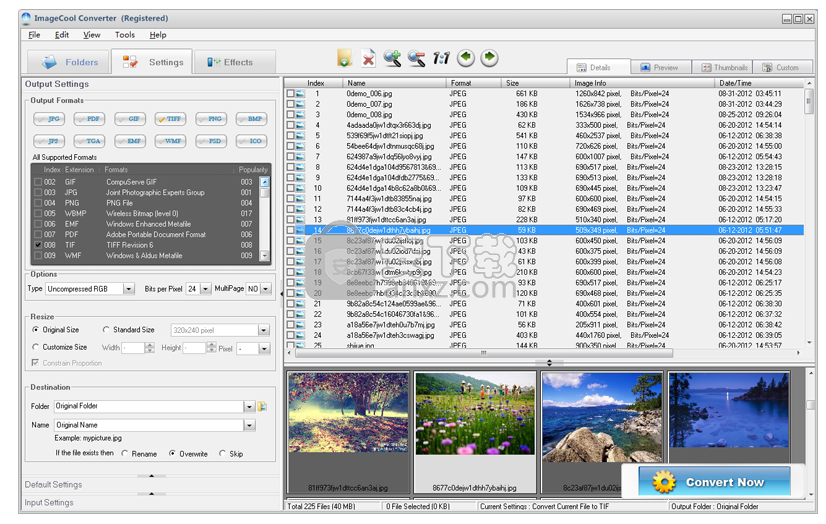Open the Help menu
Image resolution: width=826 pixels, height=524 pixels.
[158, 35]
